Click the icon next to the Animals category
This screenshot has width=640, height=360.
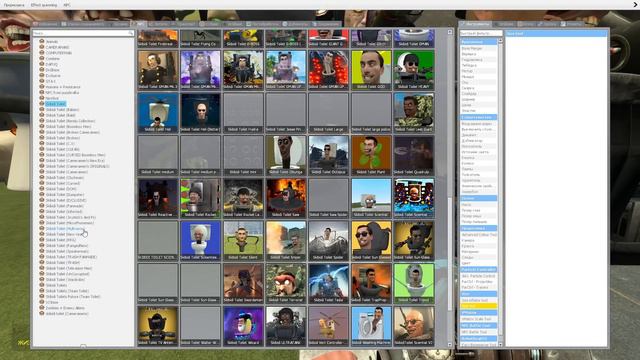42,41
